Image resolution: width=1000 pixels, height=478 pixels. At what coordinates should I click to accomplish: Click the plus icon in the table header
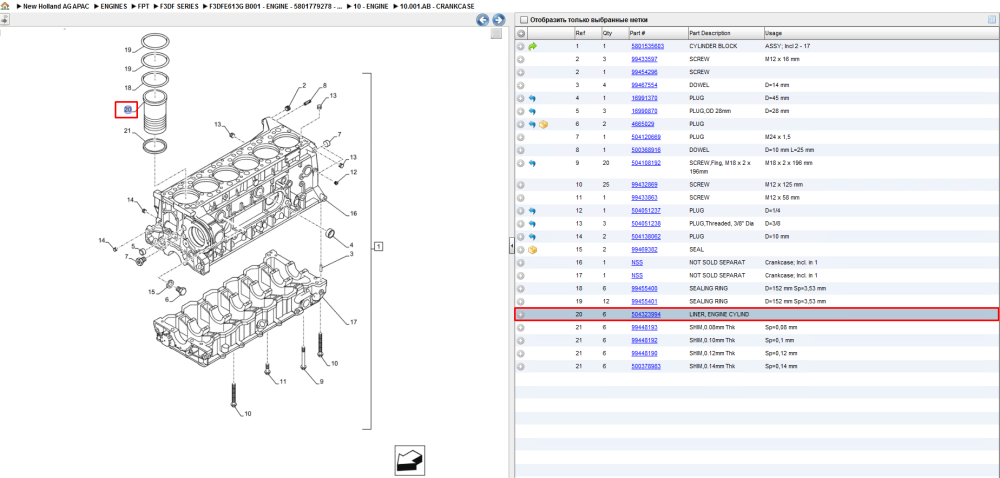click(521, 33)
